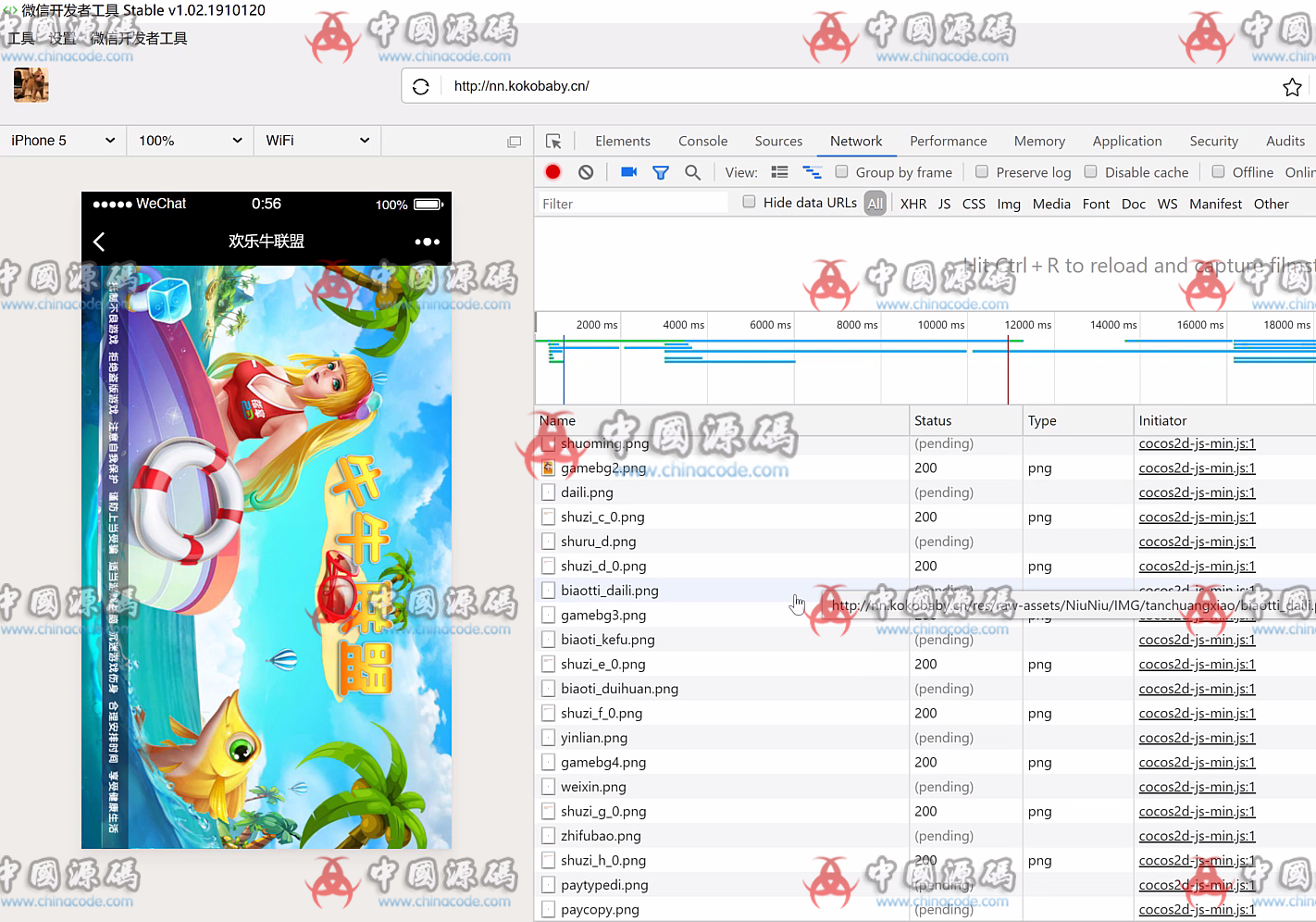Screen dimensions: 1316x922
Task: Open the 工具 menu
Action: 21,38
